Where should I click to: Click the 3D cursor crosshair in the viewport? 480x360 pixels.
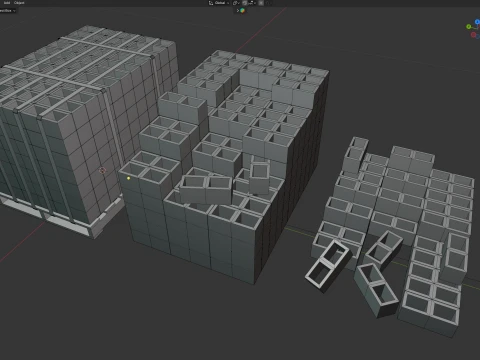(103, 171)
